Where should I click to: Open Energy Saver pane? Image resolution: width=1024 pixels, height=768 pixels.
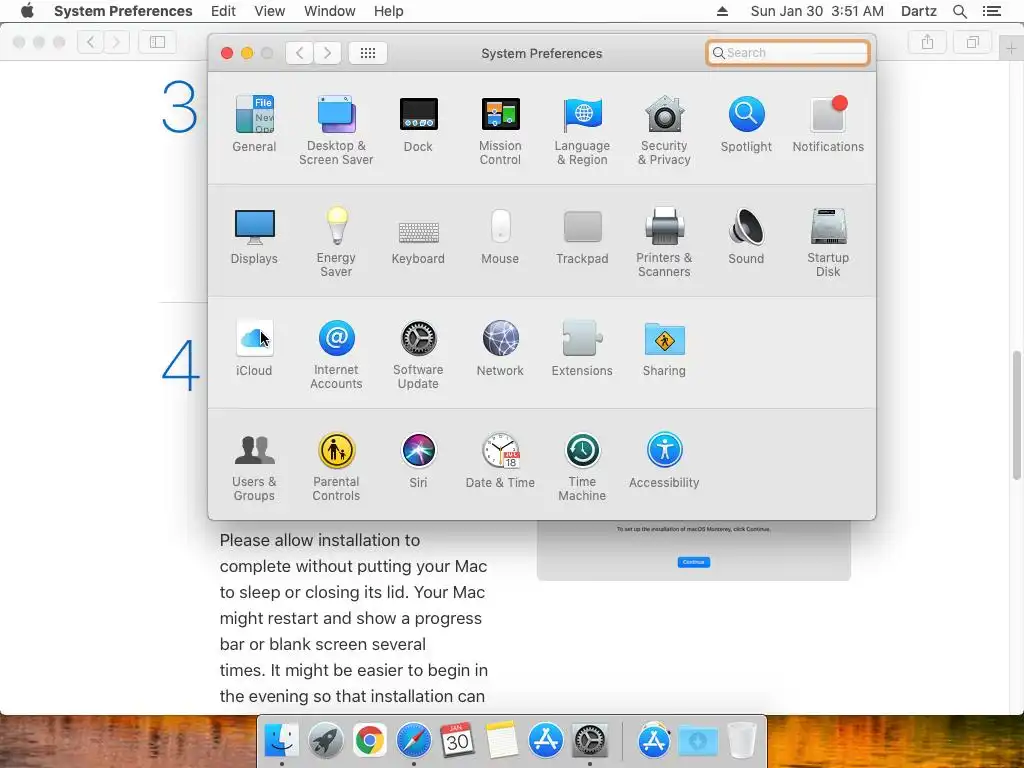coord(336,242)
